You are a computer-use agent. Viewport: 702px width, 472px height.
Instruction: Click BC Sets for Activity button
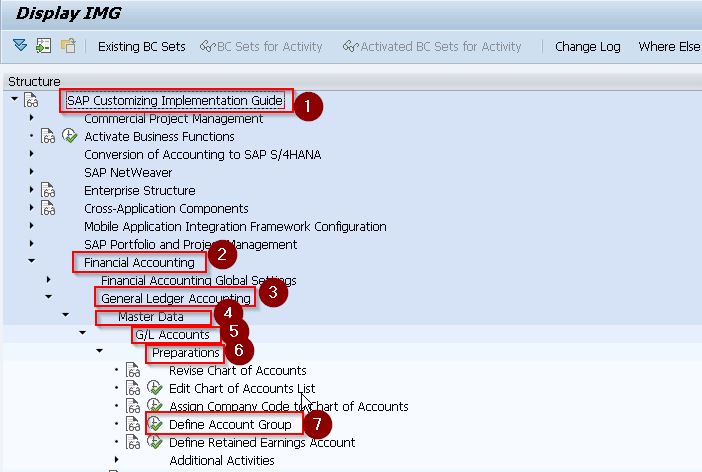click(261, 47)
